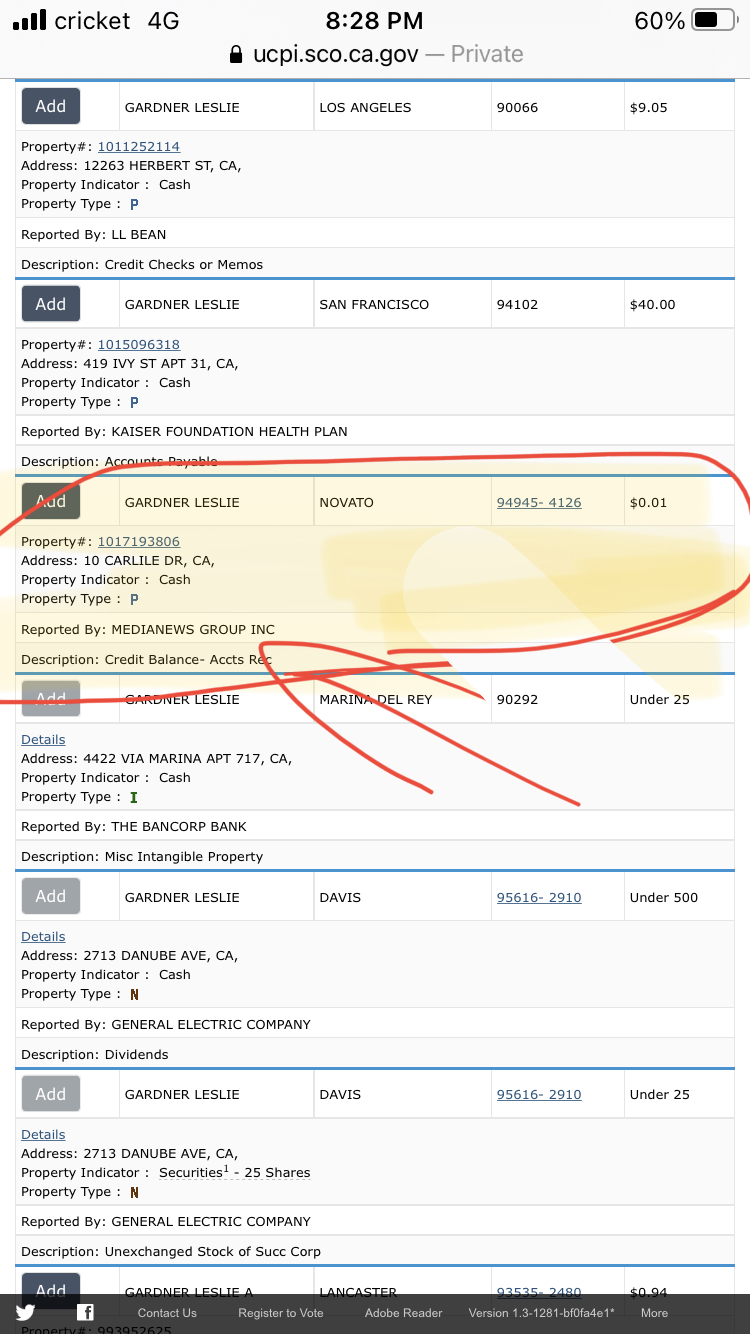Image resolution: width=750 pixels, height=1334 pixels.
Task: Open the More footer menu
Action: pyautogui.click(x=654, y=1313)
